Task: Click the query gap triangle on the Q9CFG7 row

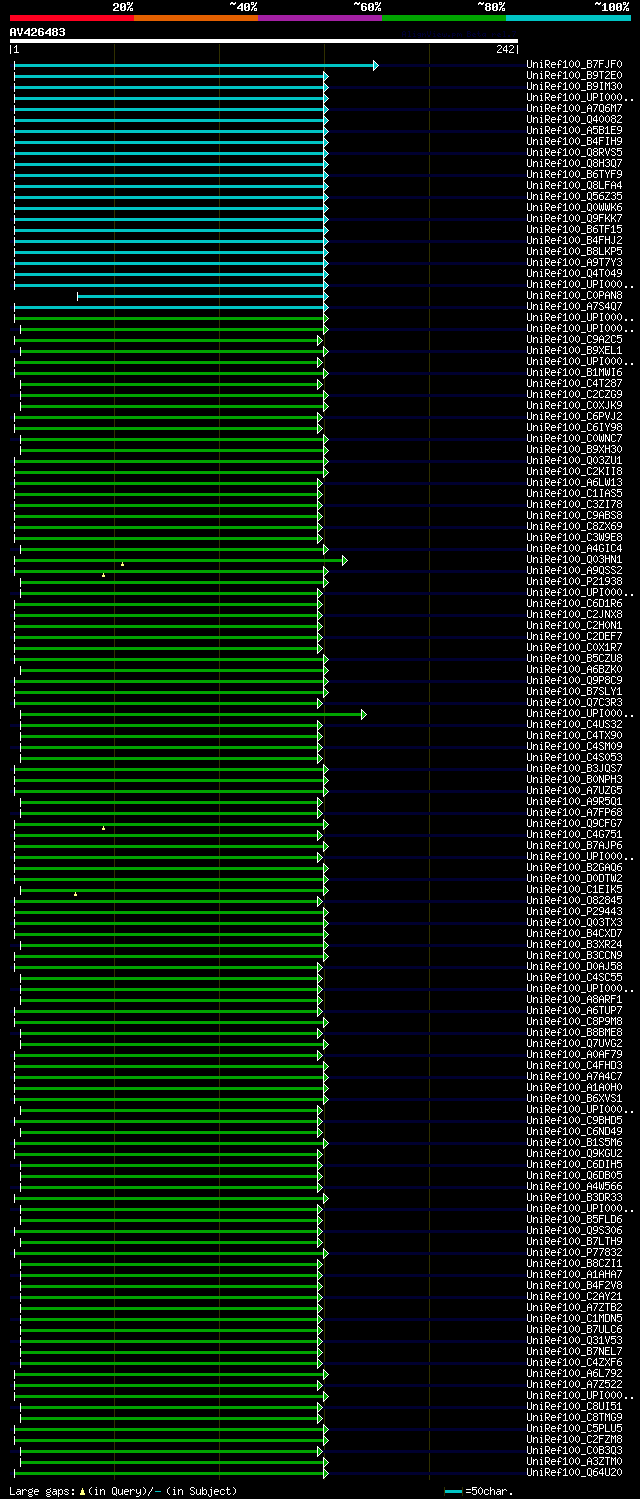Action: (x=103, y=828)
